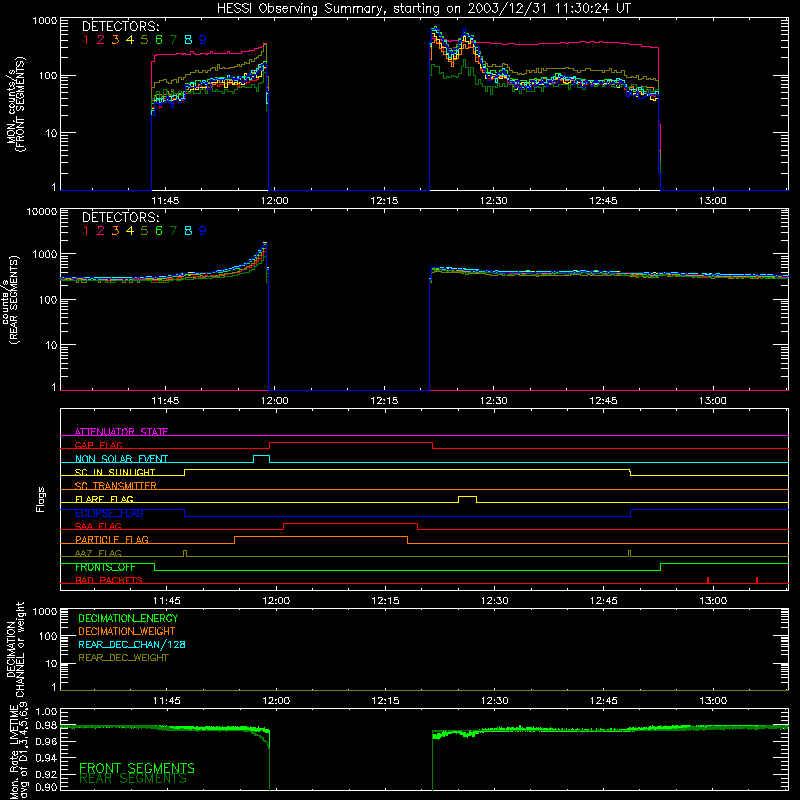Click the second BAD_PACKETS red tick mark

(757, 580)
